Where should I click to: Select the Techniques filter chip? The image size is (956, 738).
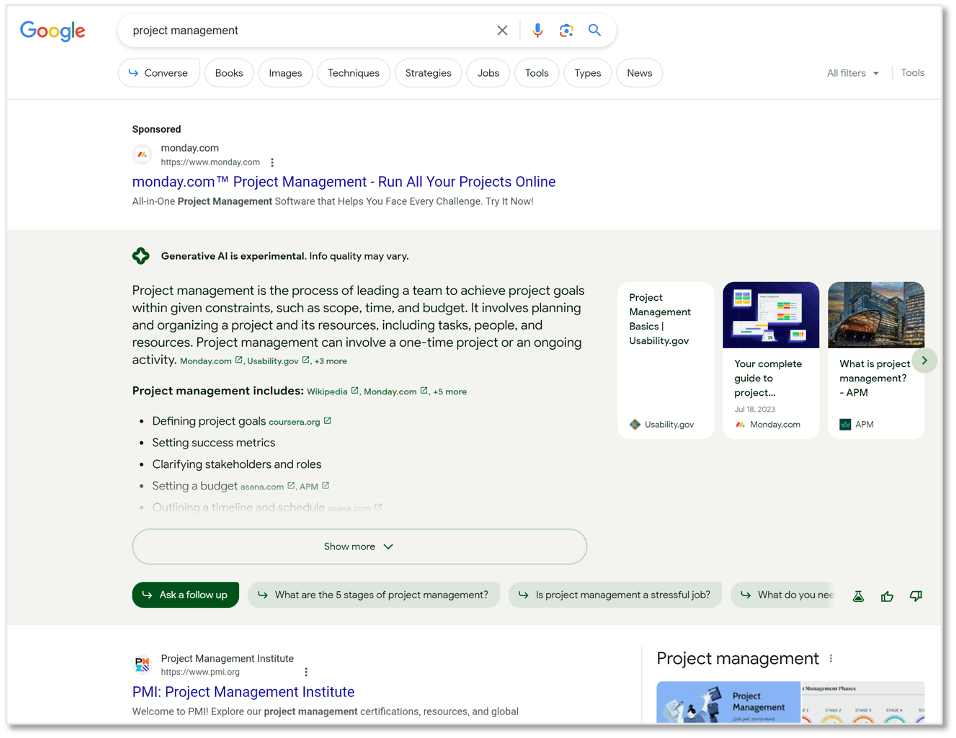click(x=354, y=73)
